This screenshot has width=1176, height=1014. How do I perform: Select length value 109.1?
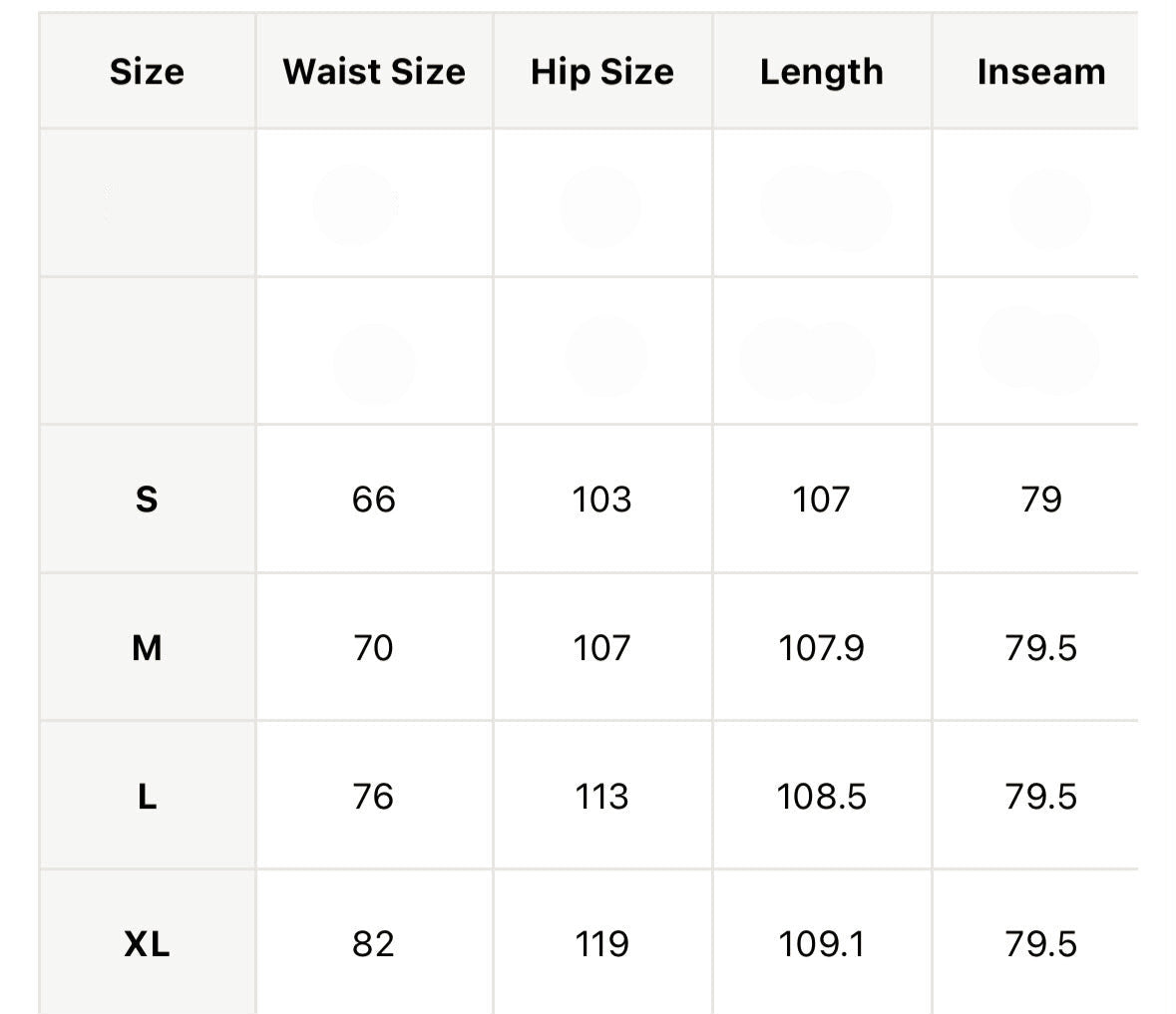point(821,943)
